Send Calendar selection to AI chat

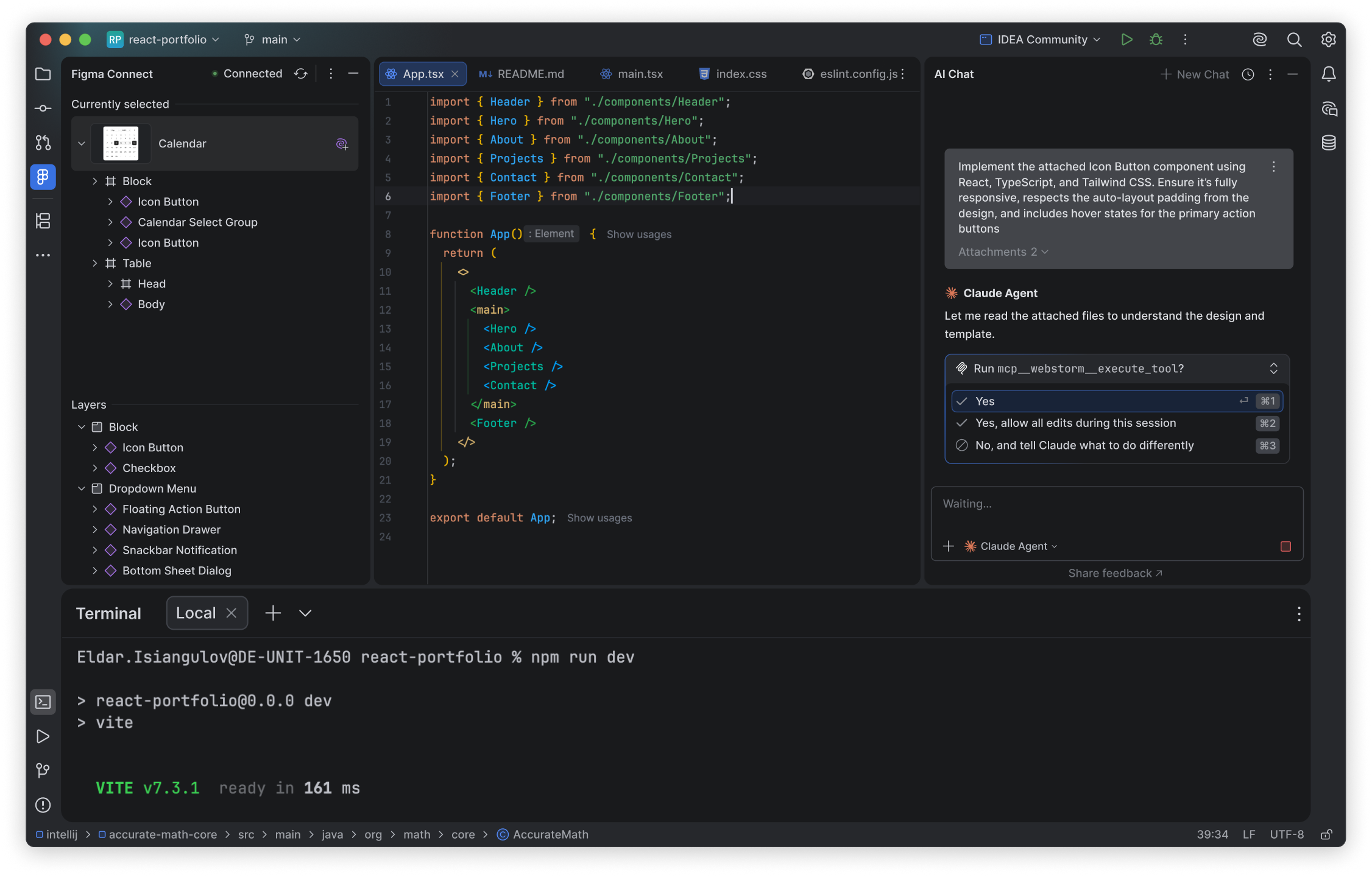coord(342,144)
